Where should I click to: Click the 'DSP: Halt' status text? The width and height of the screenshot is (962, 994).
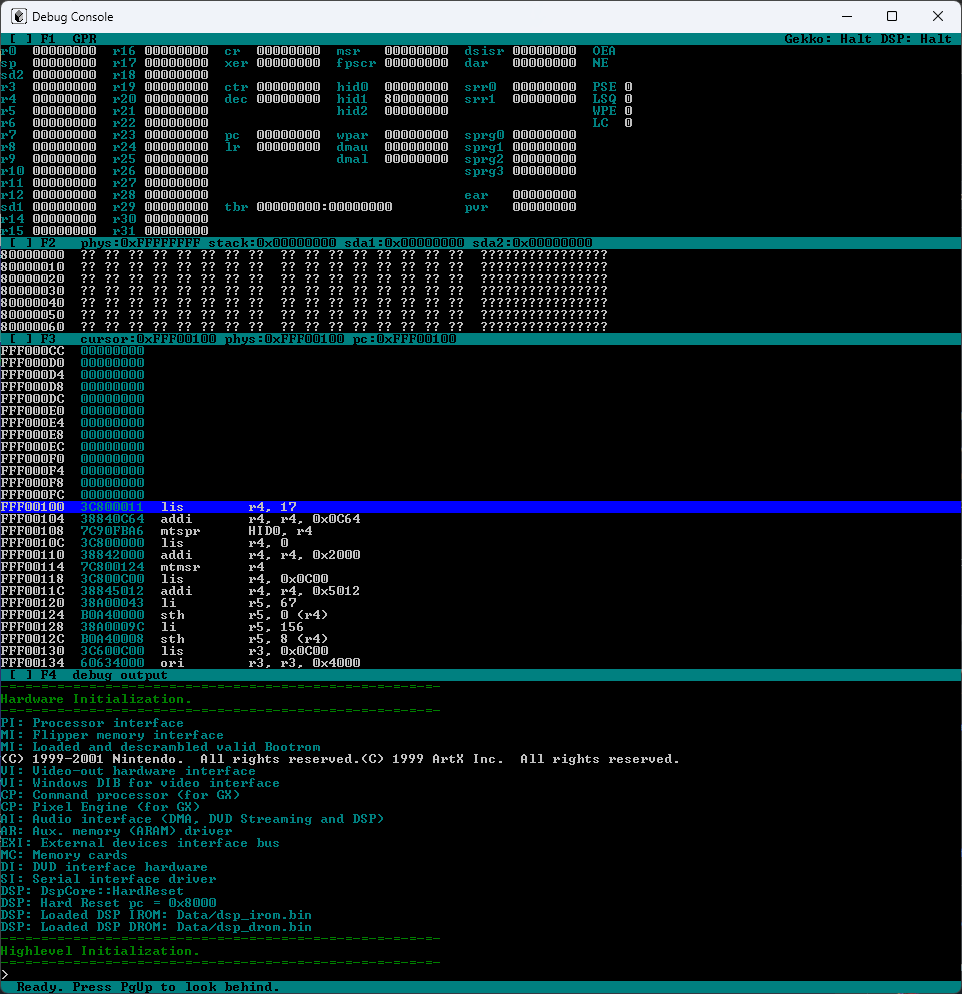pyautogui.click(x=916, y=39)
